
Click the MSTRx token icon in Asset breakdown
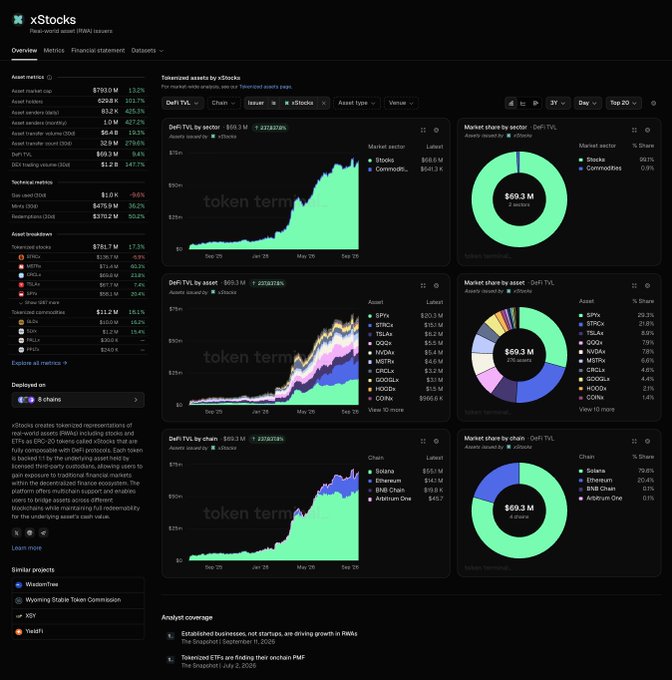click(21, 266)
